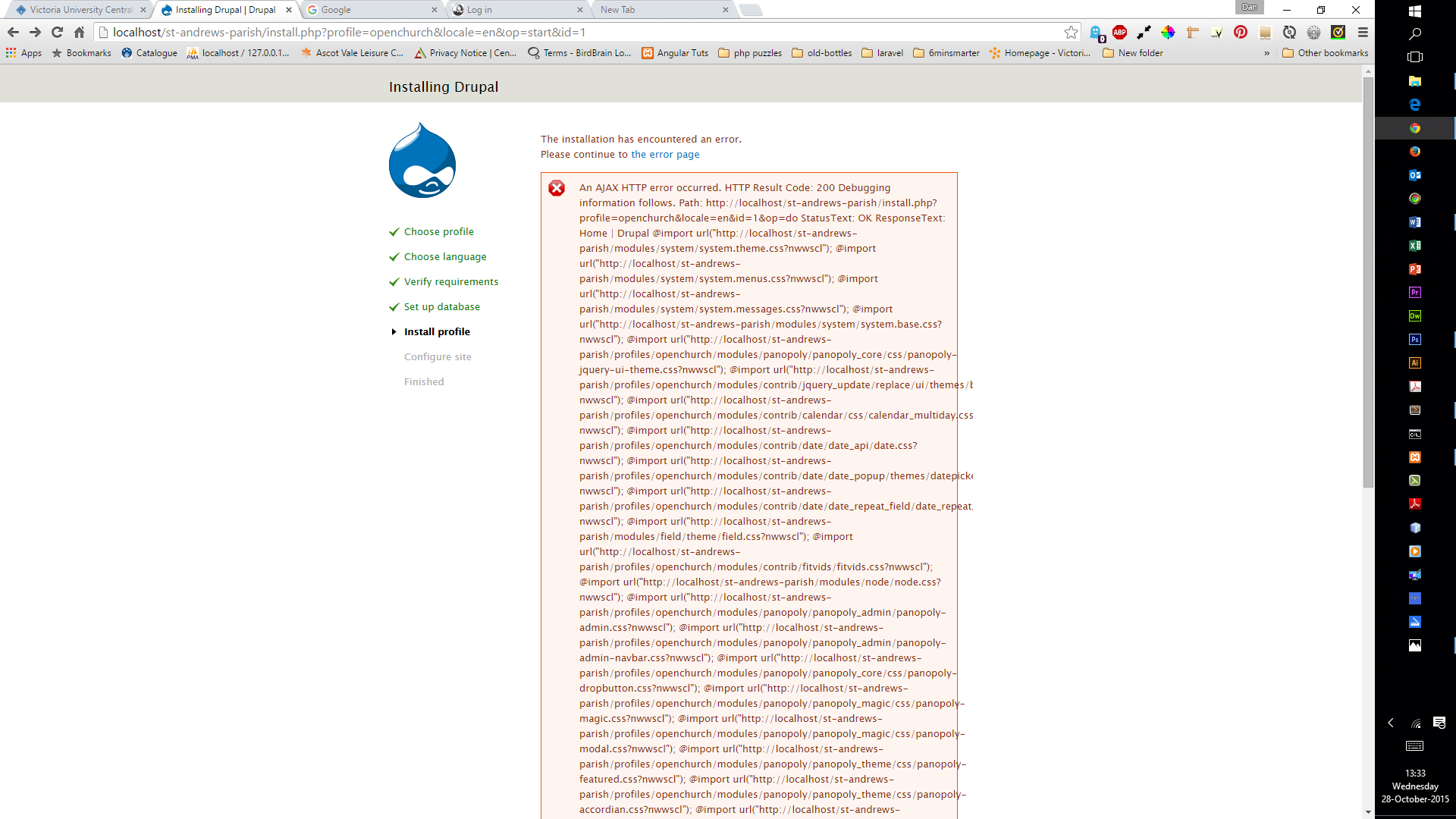
Task: Open Windows action center notifications
Action: tap(1439, 723)
